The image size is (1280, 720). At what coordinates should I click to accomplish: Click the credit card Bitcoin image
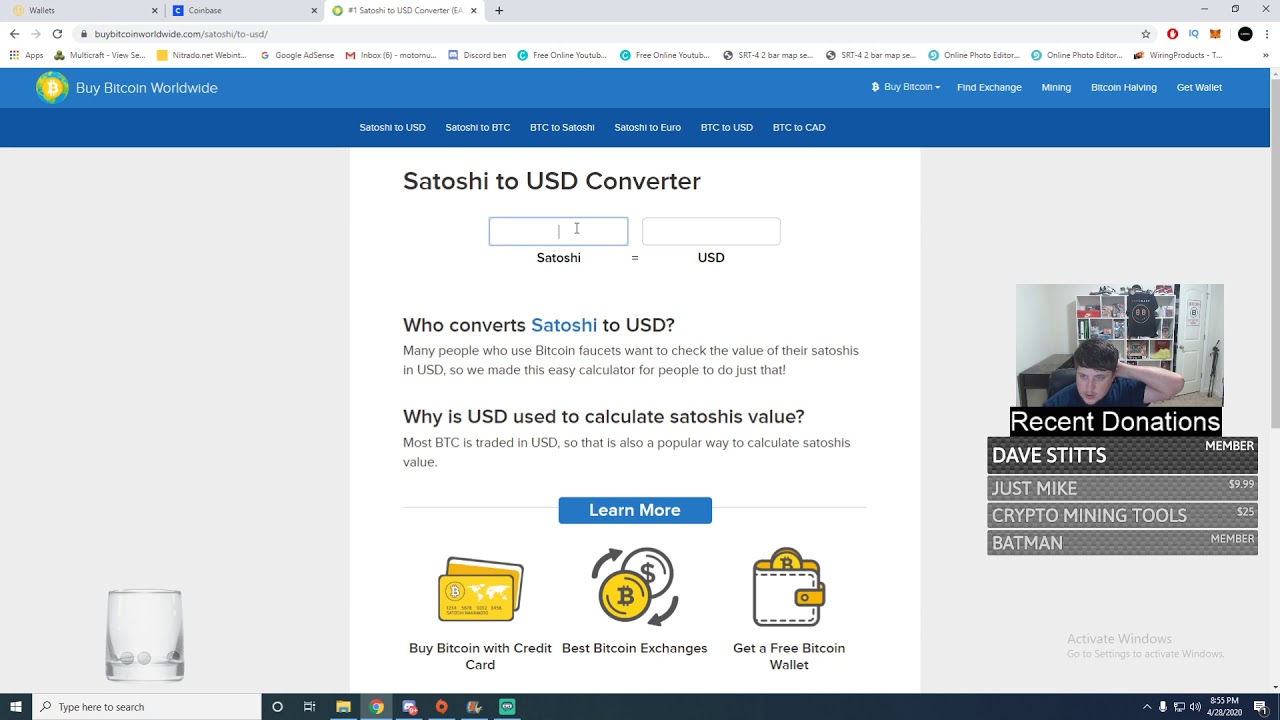click(480, 589)
